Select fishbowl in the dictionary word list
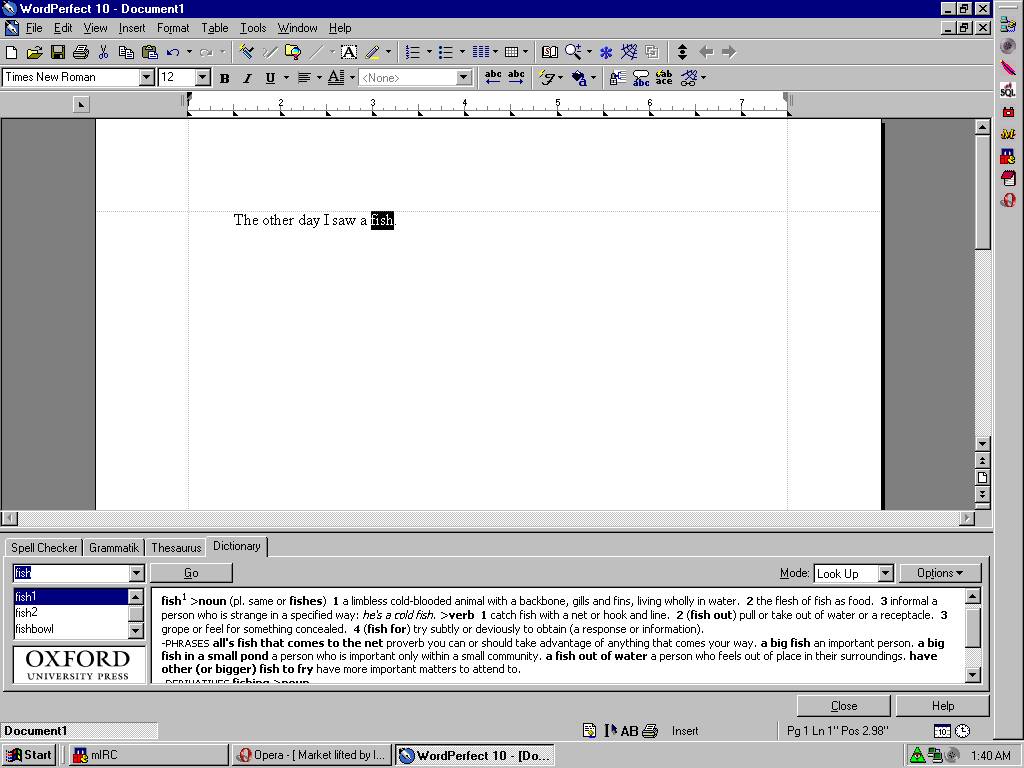The width and height of the screenshot is (1024, 768). pyautogui.click(x=71, y=629)
